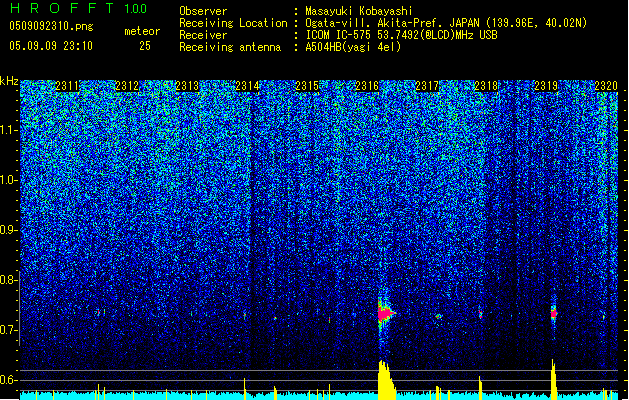Click the 1.0 kHz axis label

8,181
